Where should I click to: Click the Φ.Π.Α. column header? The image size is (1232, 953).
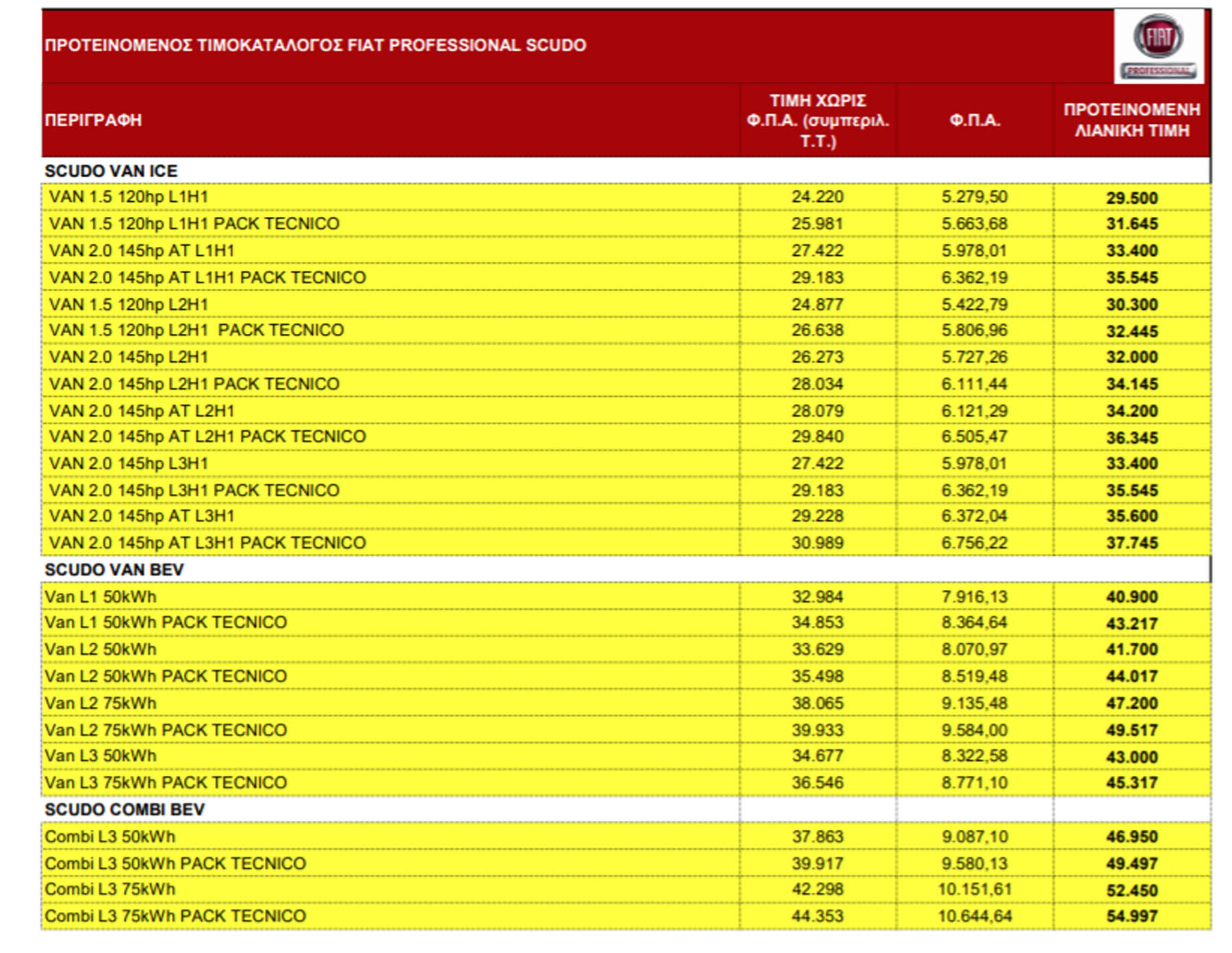coord(974,120)
